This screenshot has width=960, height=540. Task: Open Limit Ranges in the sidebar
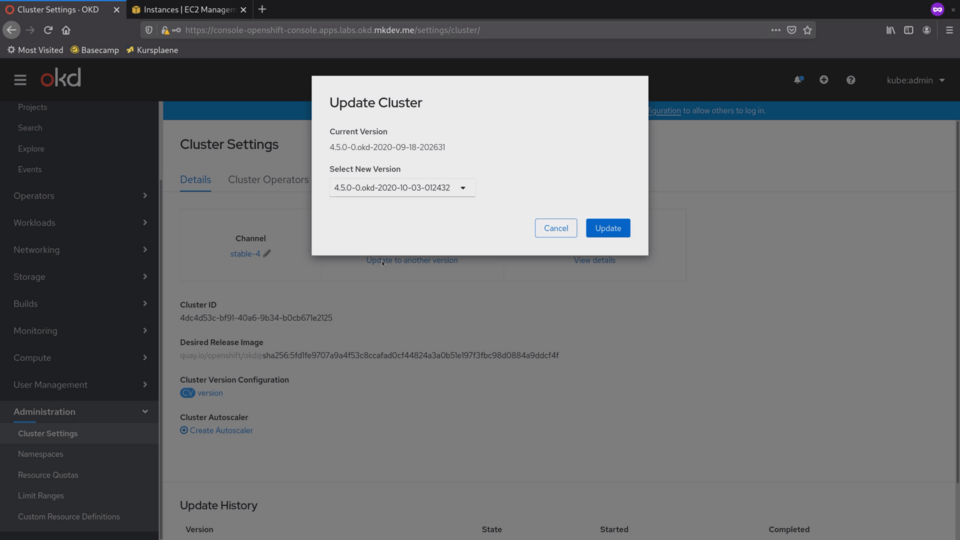click(x=41, y=496)
